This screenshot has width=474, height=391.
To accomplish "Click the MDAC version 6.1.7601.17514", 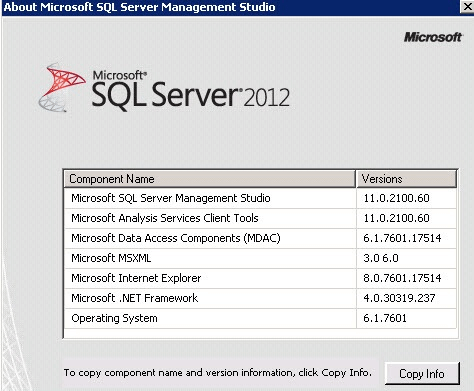I will click(402, 238).
